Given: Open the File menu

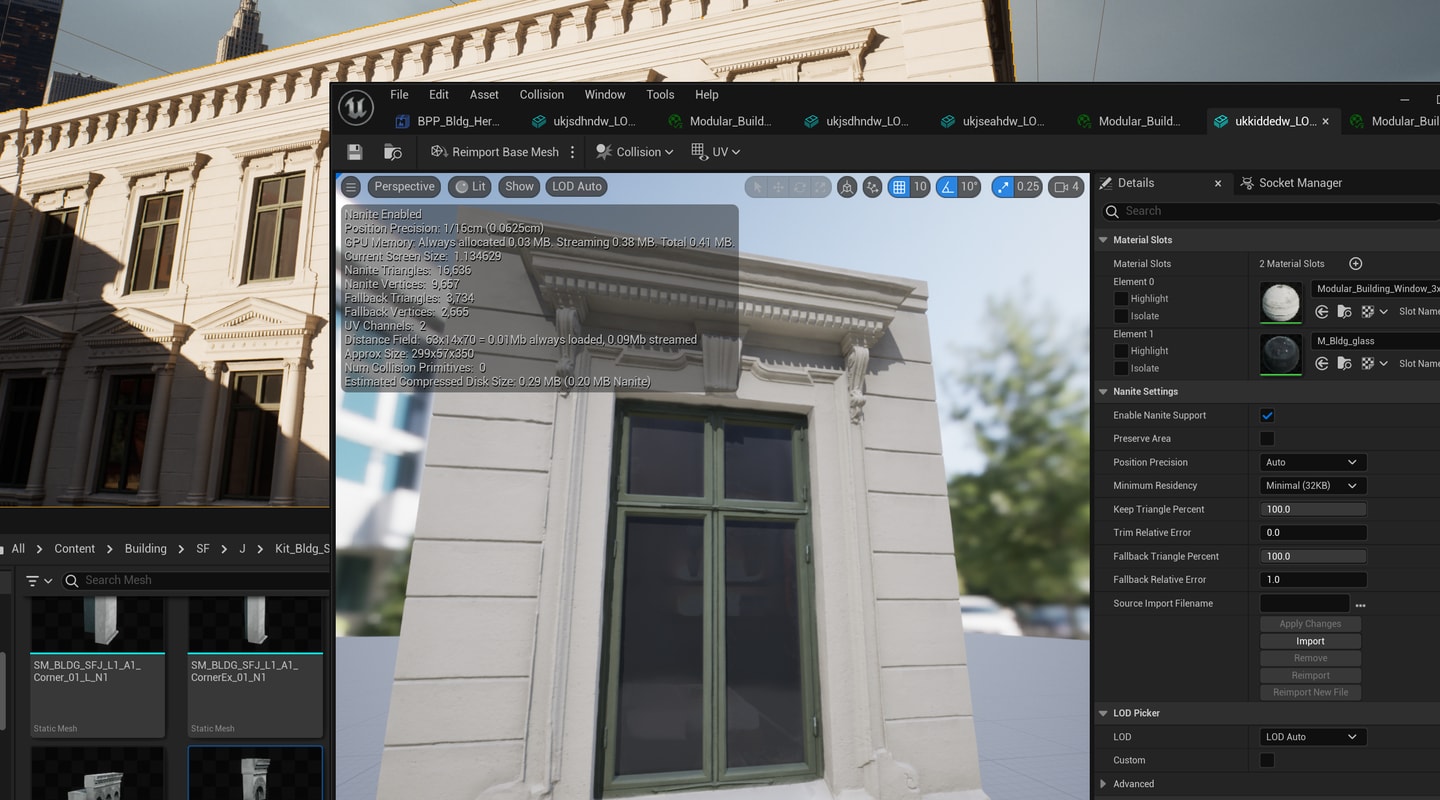Looking at the screenshot, I should point(399,95).
